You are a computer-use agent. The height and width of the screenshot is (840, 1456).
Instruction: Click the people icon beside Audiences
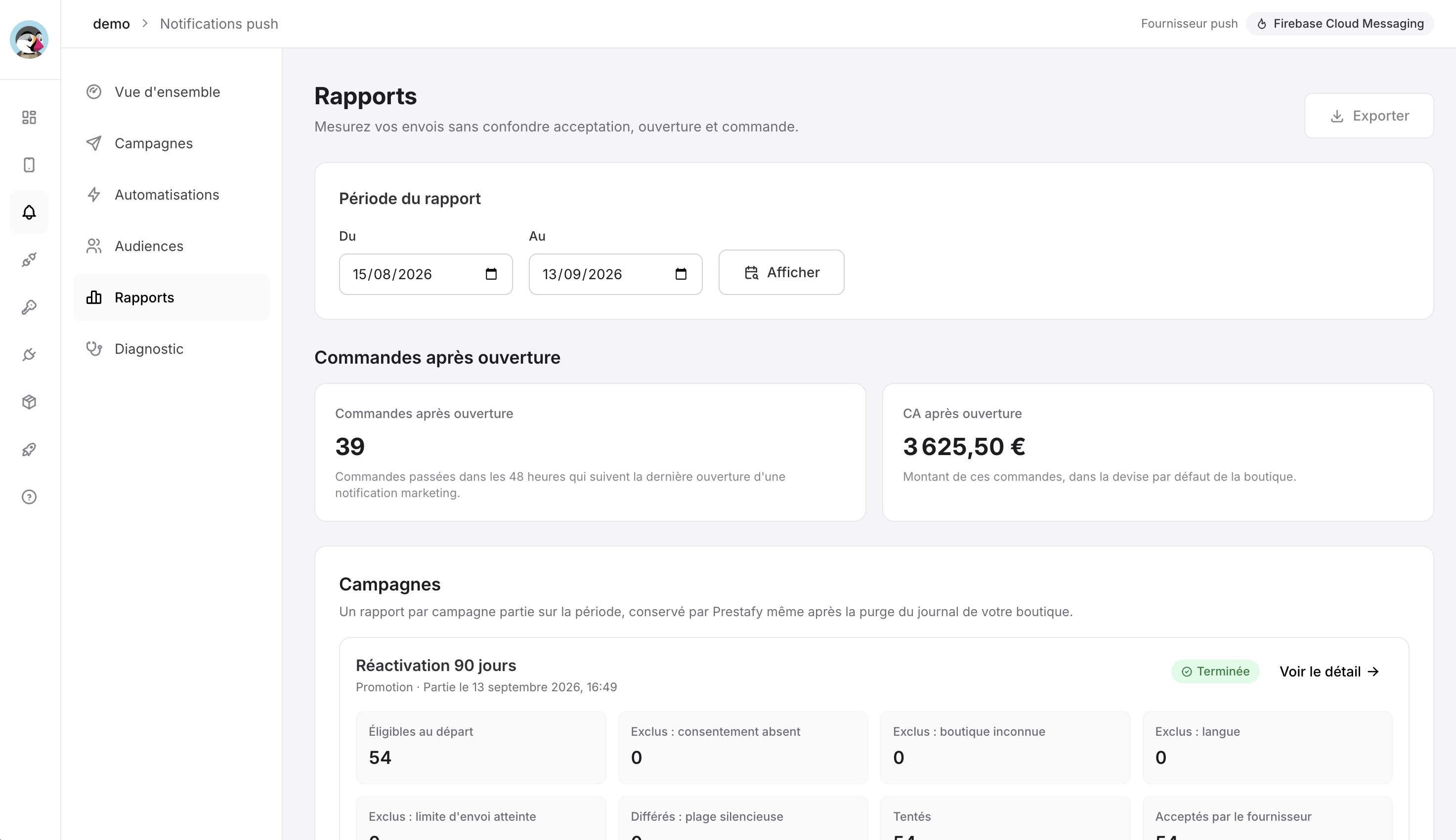click(94, 246)
